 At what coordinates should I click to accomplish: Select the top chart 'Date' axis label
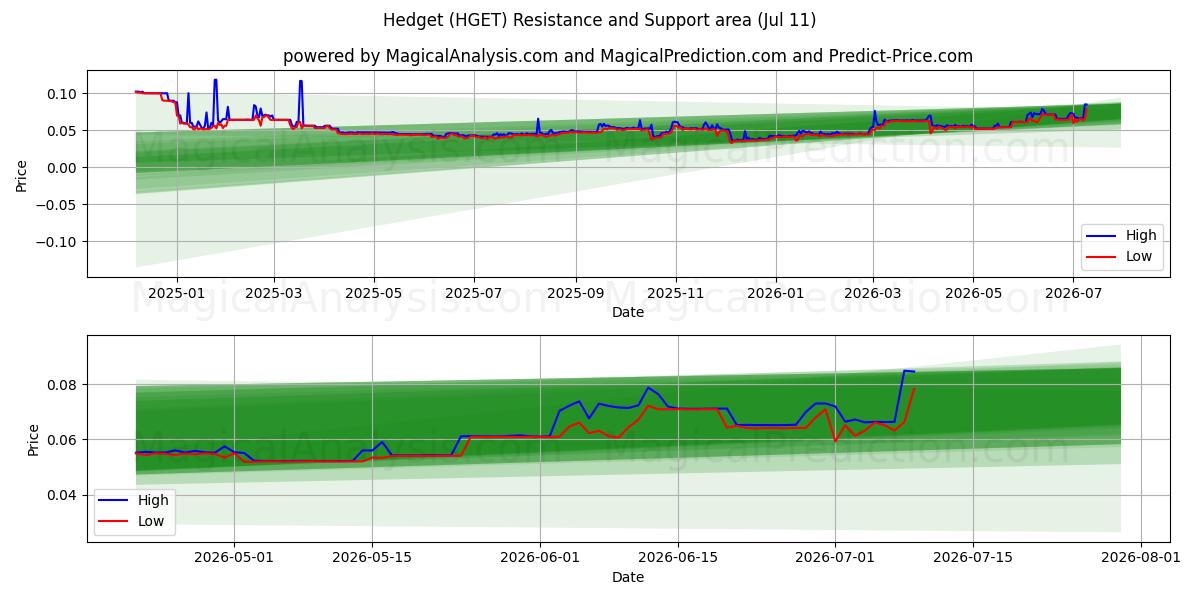pyautogui.click(x=628, y=312)
